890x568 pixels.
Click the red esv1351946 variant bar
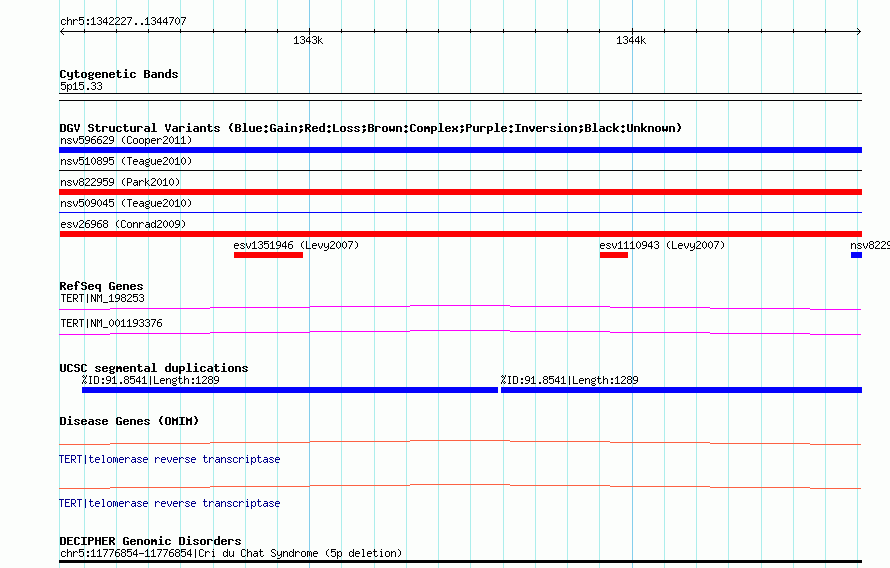tap(268, 255)
